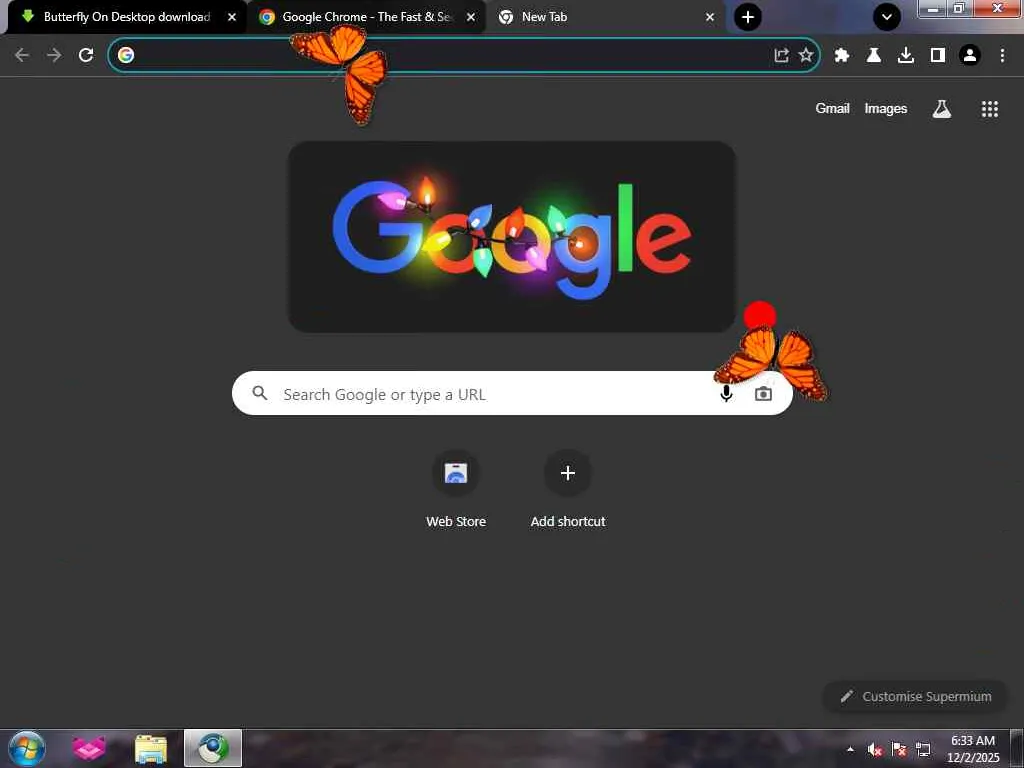Open the Windows Start menu
Viewport: 1024px width, 768px height.
tap(27, 748)
